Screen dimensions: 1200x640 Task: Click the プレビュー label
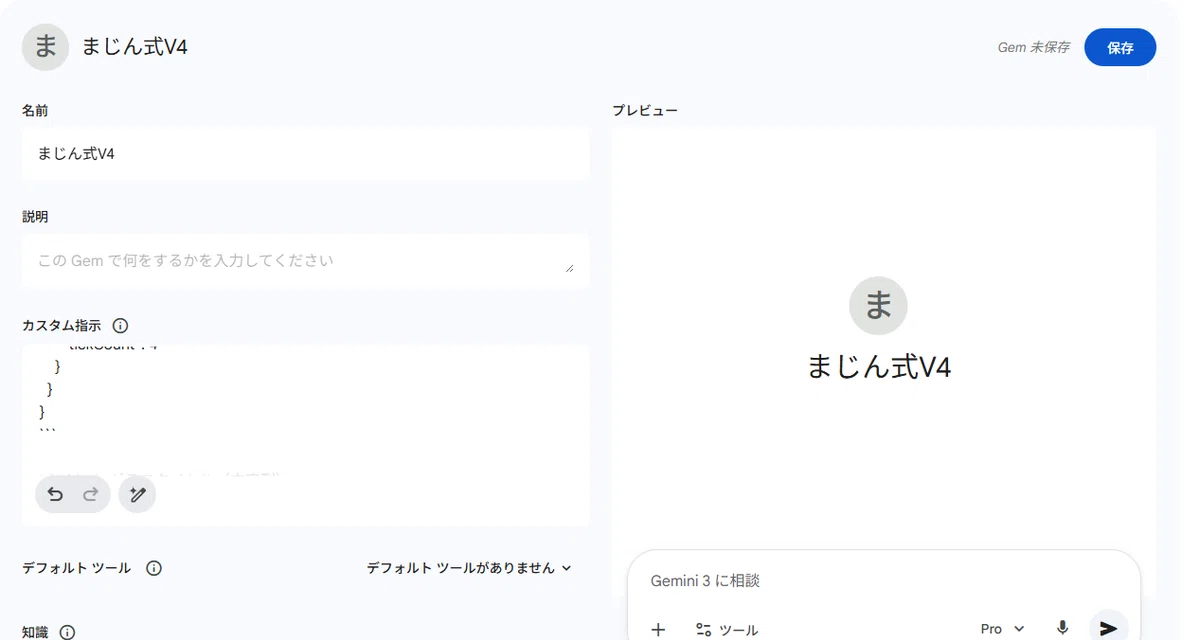tap(645, 110)
